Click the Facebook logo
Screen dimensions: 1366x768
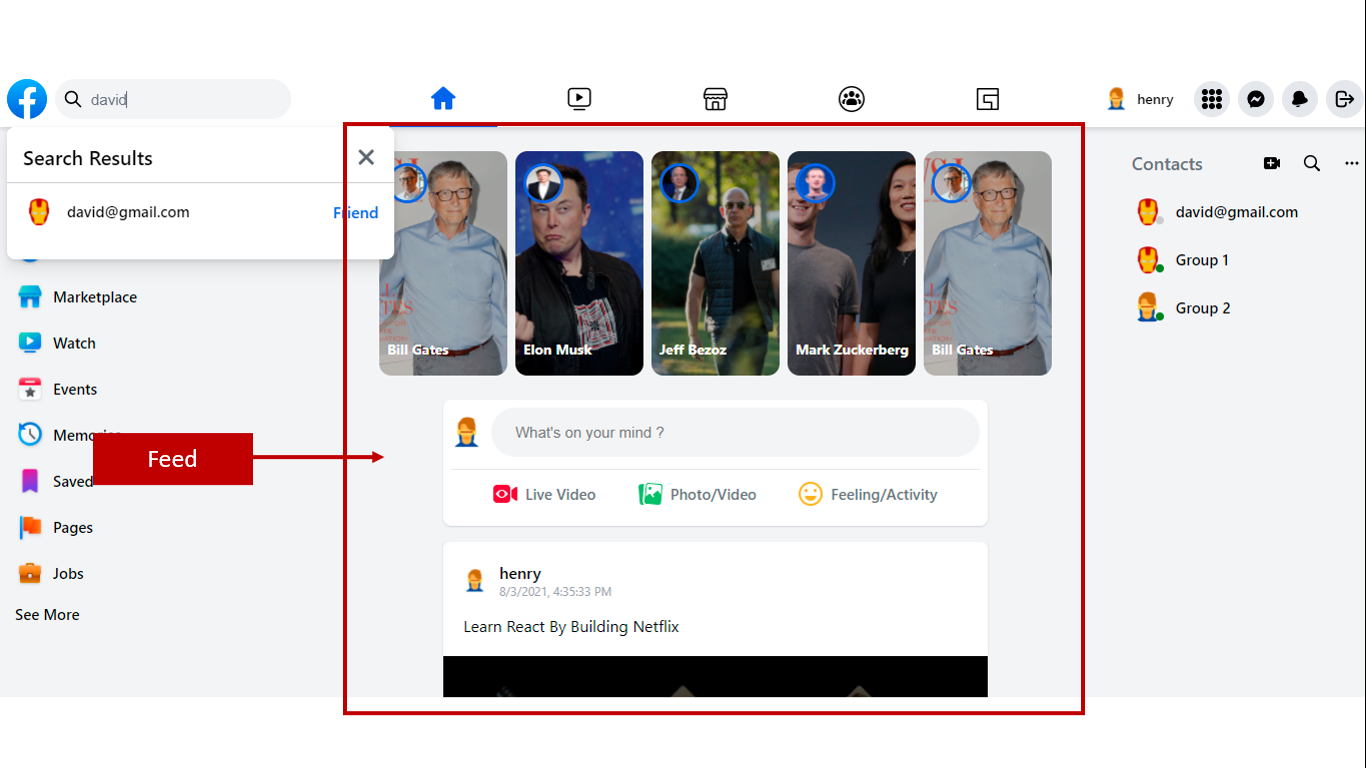[27, 99]
